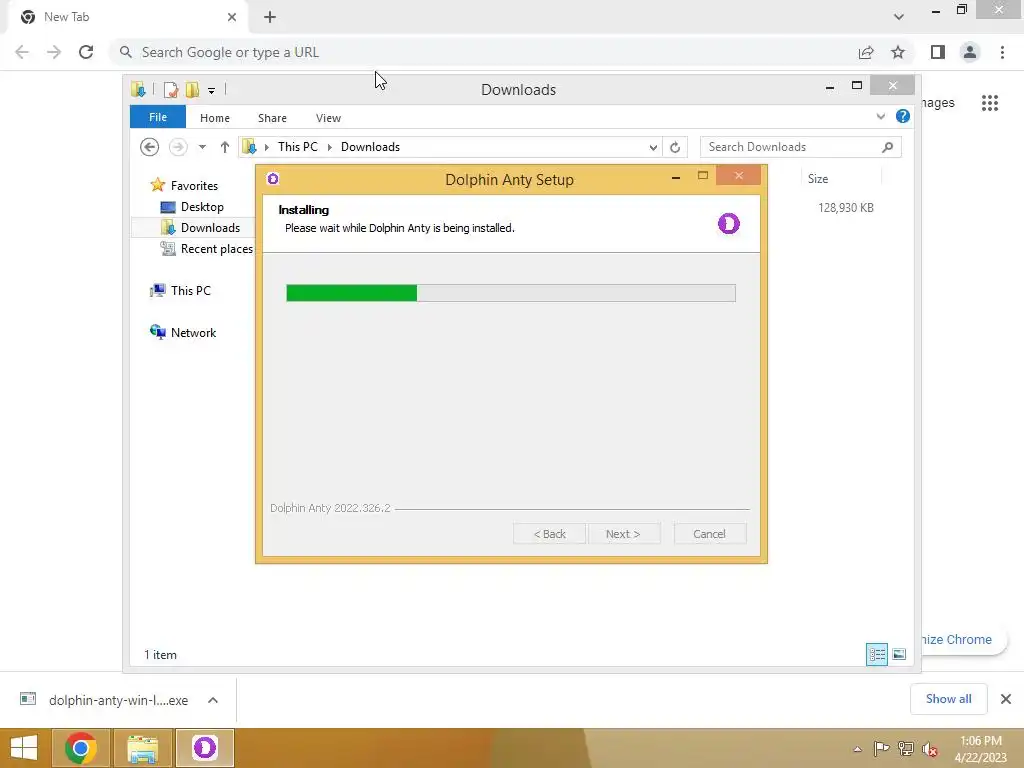
Task: Open the File menu in Explorer
Action: pos(158,117)
